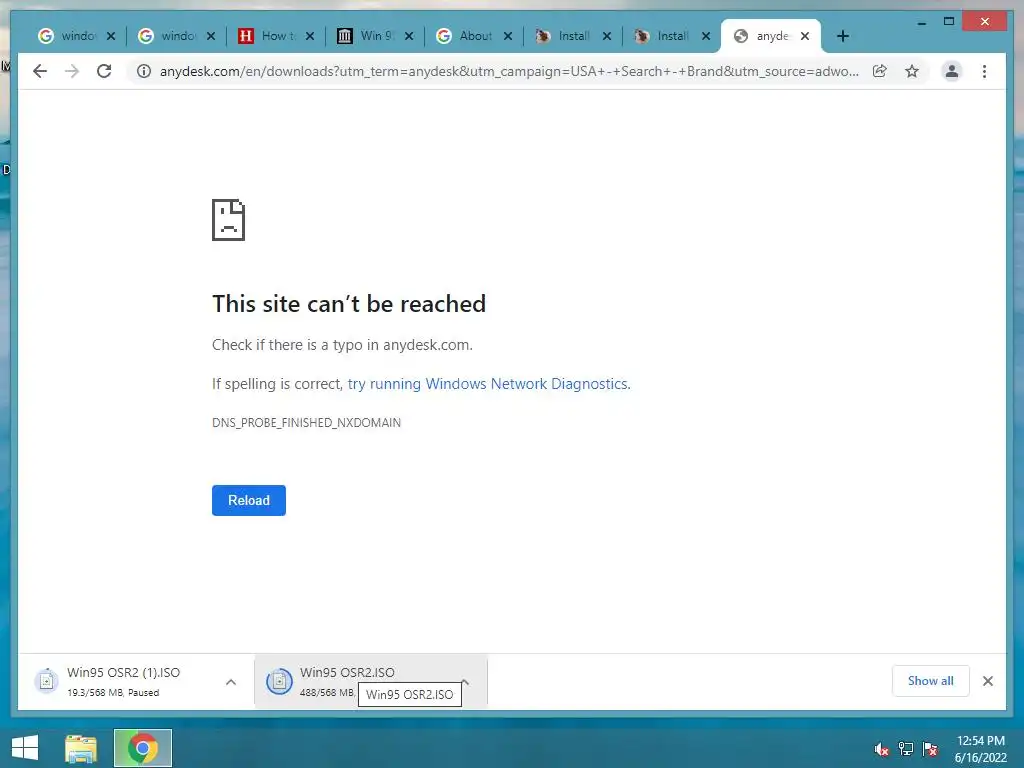Open a new tab with plus button
Viewport: 1024px width, 768px height.
coord(842,36)
